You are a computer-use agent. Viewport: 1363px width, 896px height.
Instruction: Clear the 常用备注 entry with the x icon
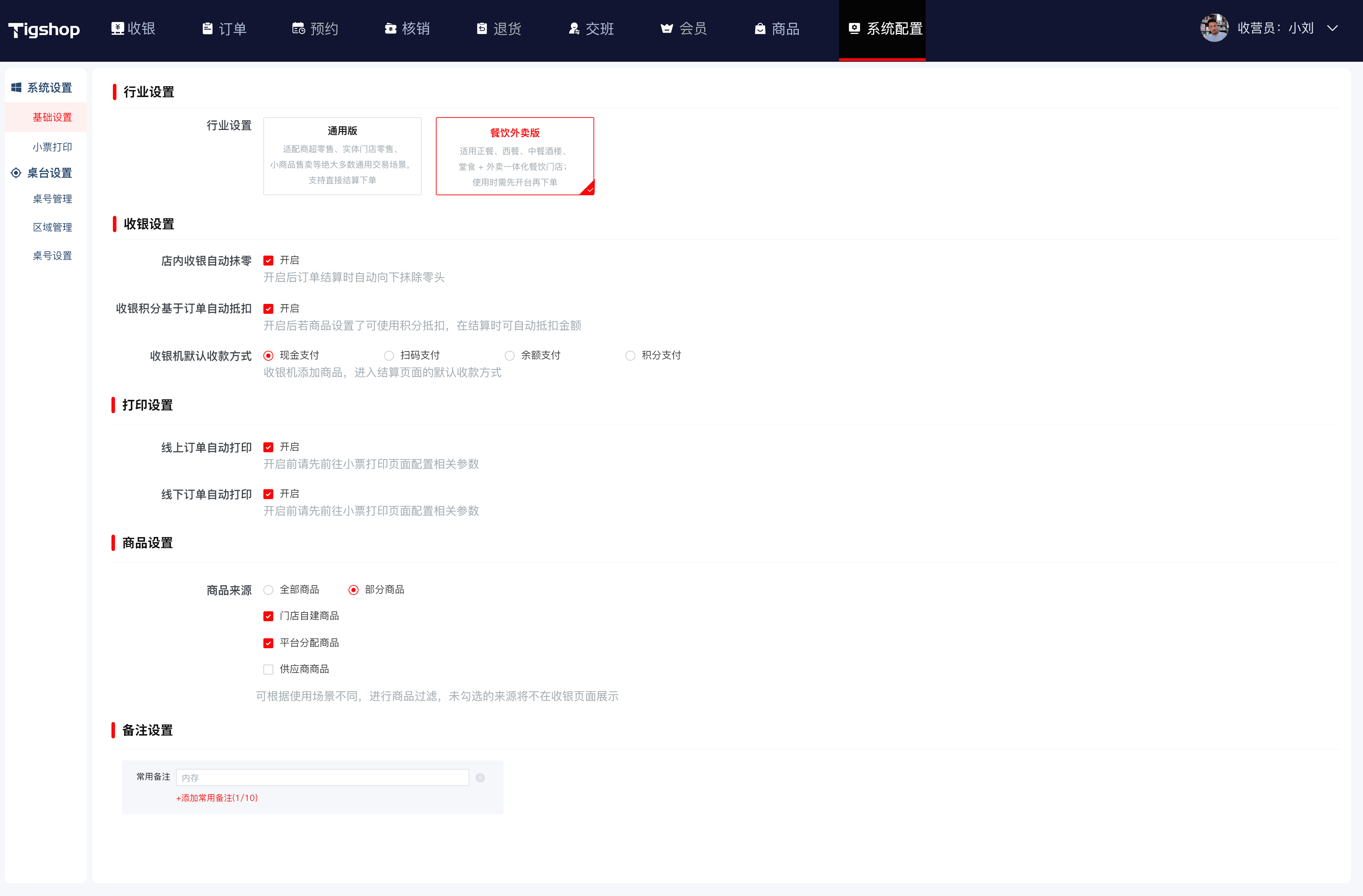tap(480, 777)
